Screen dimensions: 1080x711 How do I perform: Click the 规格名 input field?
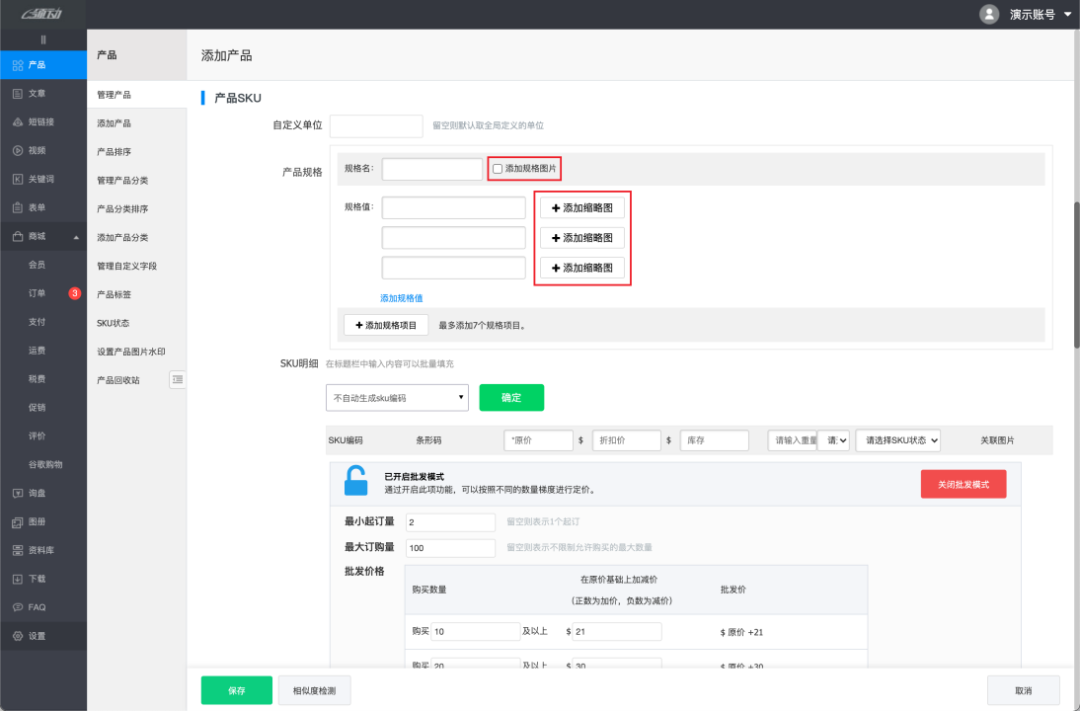tap(432, 169)
